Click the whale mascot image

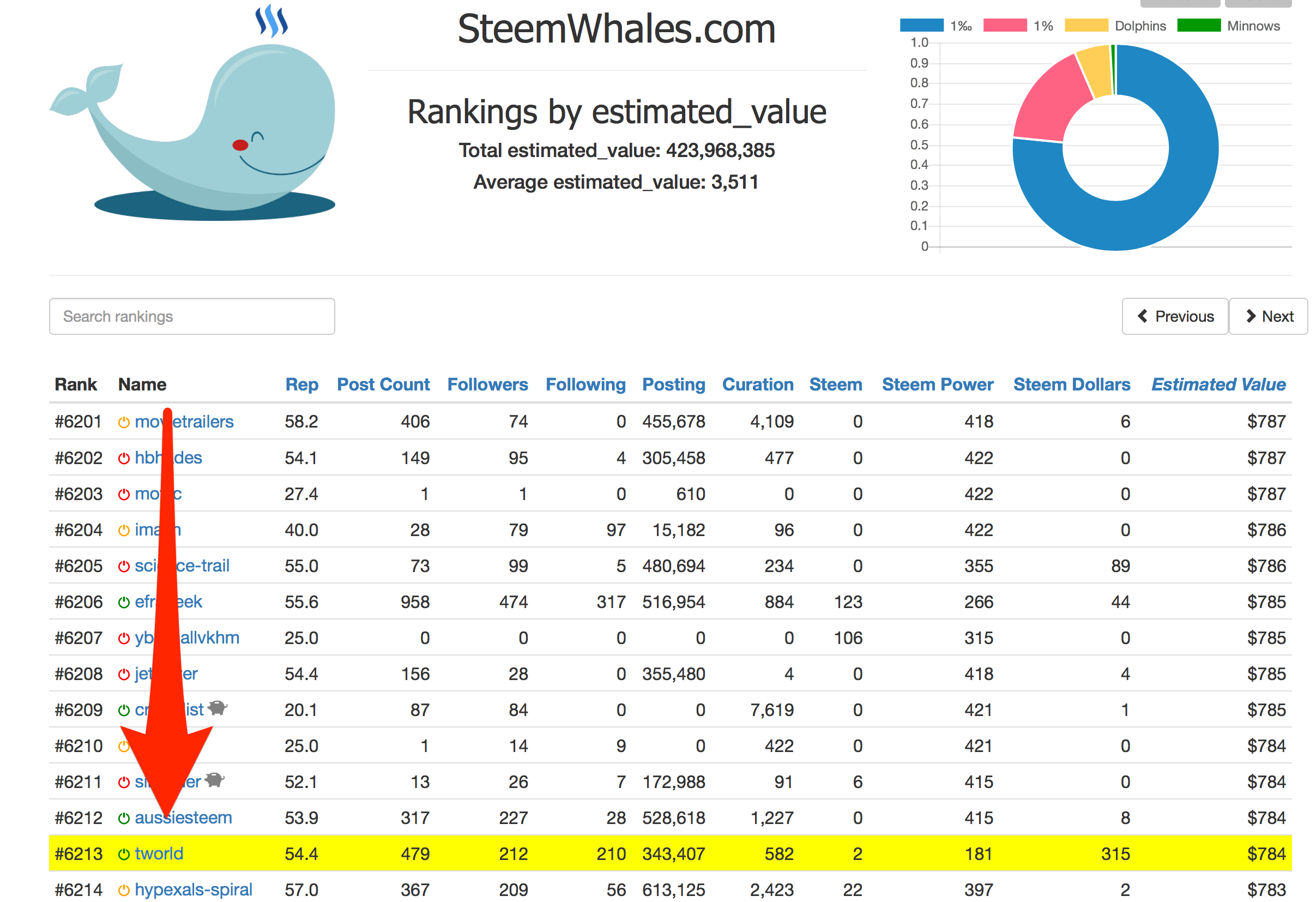tap(192, 133)
